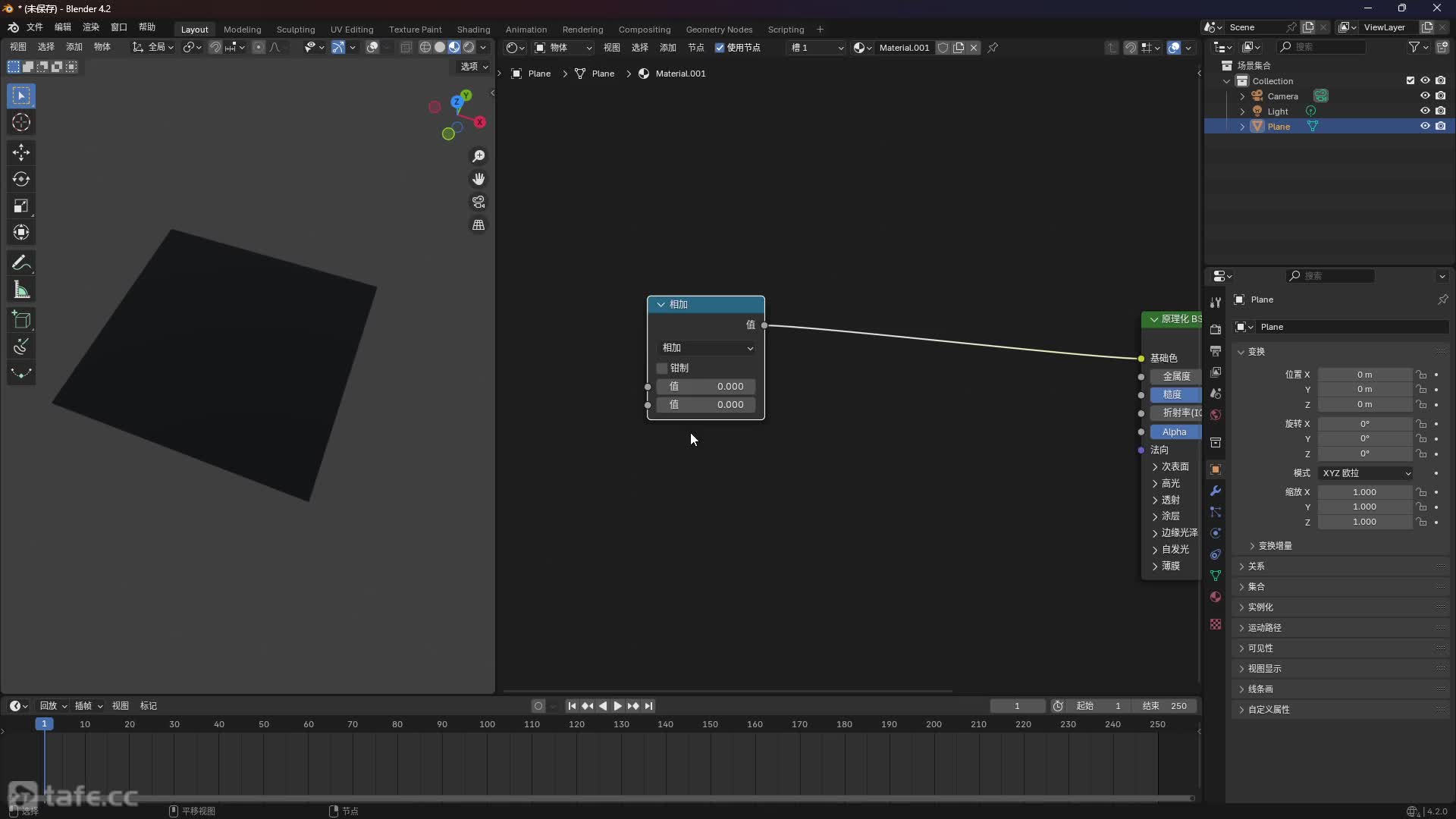Toggle lock on 位置 X
This screenshot has width=1456, height=819.
[1422, 375]
